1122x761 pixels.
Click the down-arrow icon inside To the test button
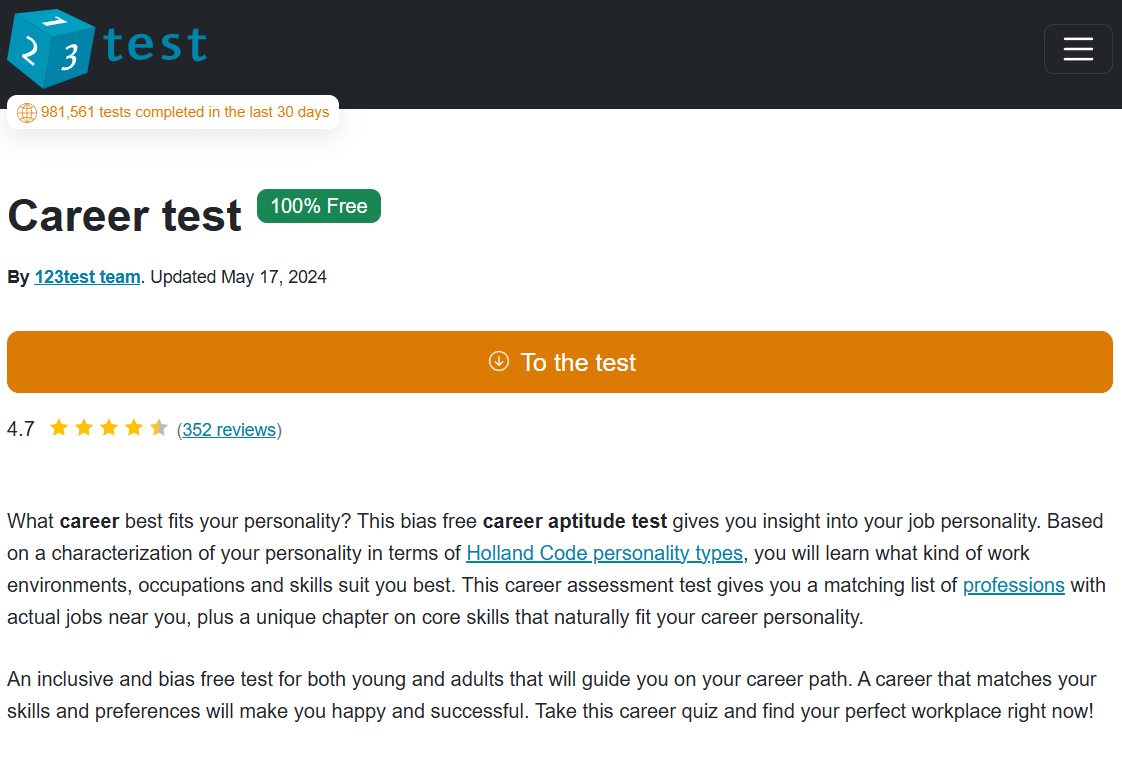click(498, 362)
